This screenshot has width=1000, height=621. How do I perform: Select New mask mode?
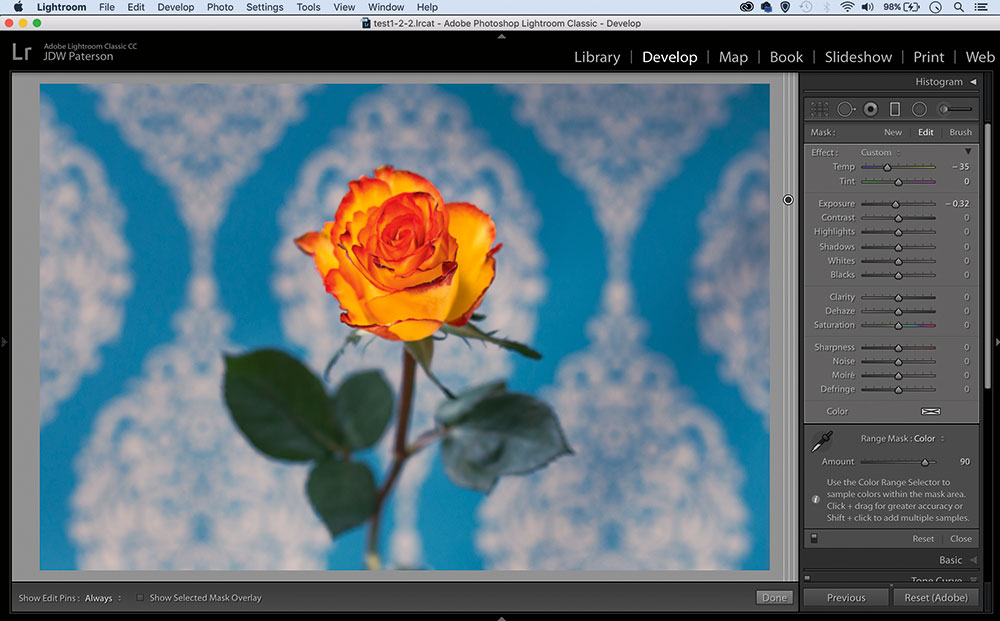pyautogui.click(x=893, y=133)
